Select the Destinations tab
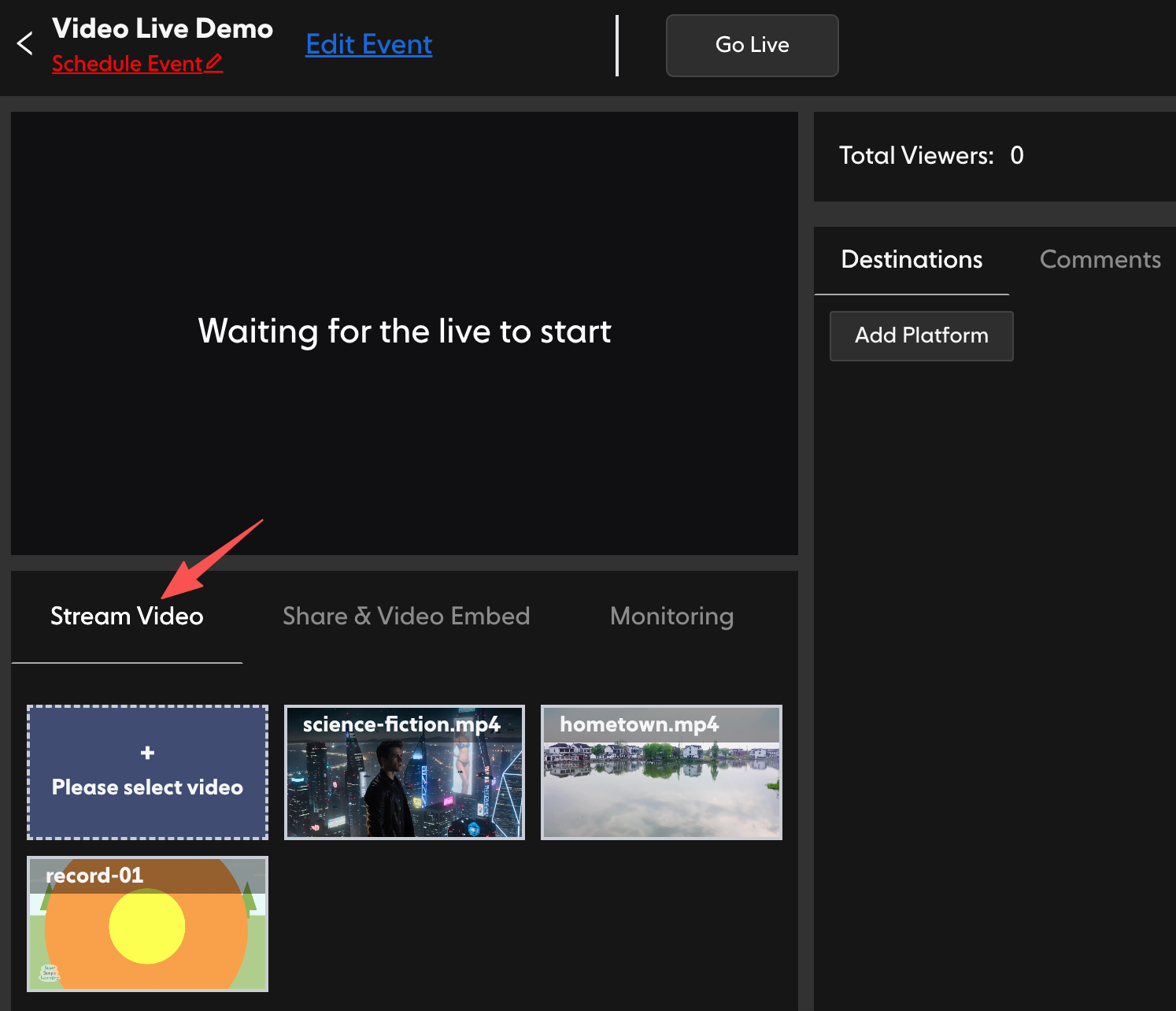 coord(912,260)
